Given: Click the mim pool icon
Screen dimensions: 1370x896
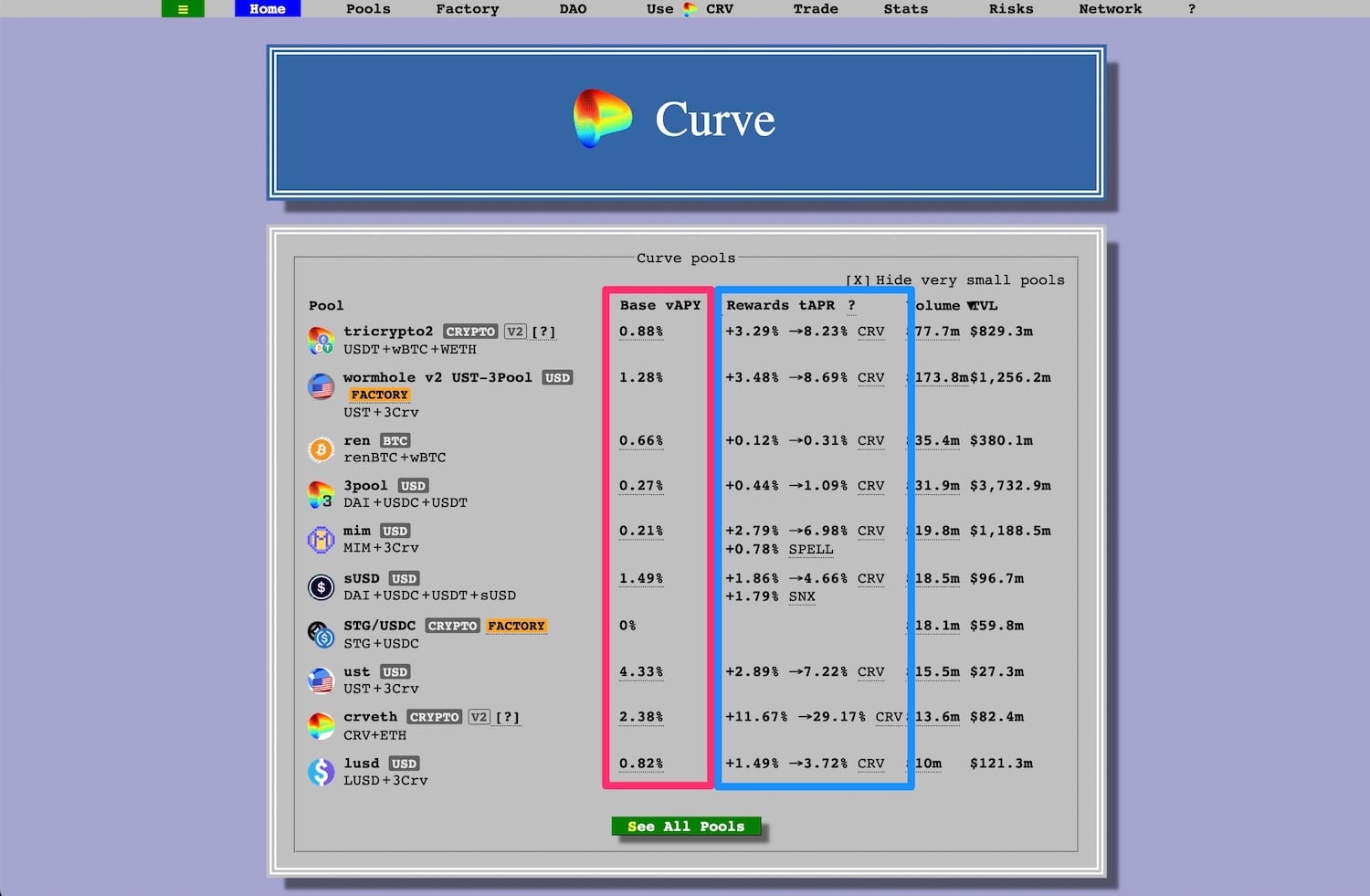Looking at the screenshot, I should click(x=321, y=540).
